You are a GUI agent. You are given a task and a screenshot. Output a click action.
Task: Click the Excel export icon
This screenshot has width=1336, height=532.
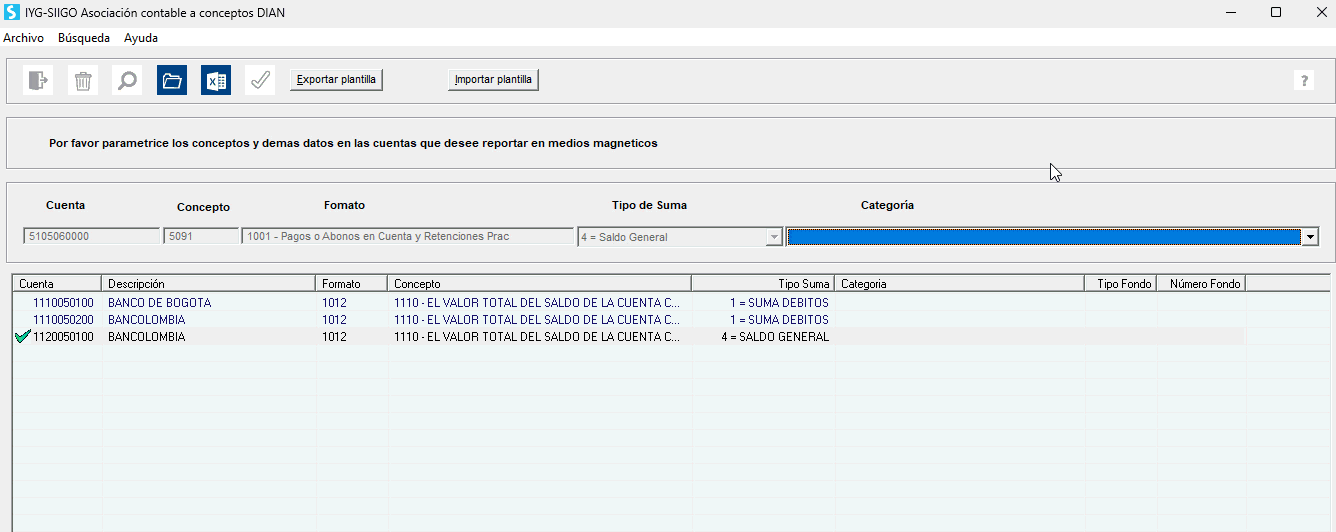coord(216,80)
